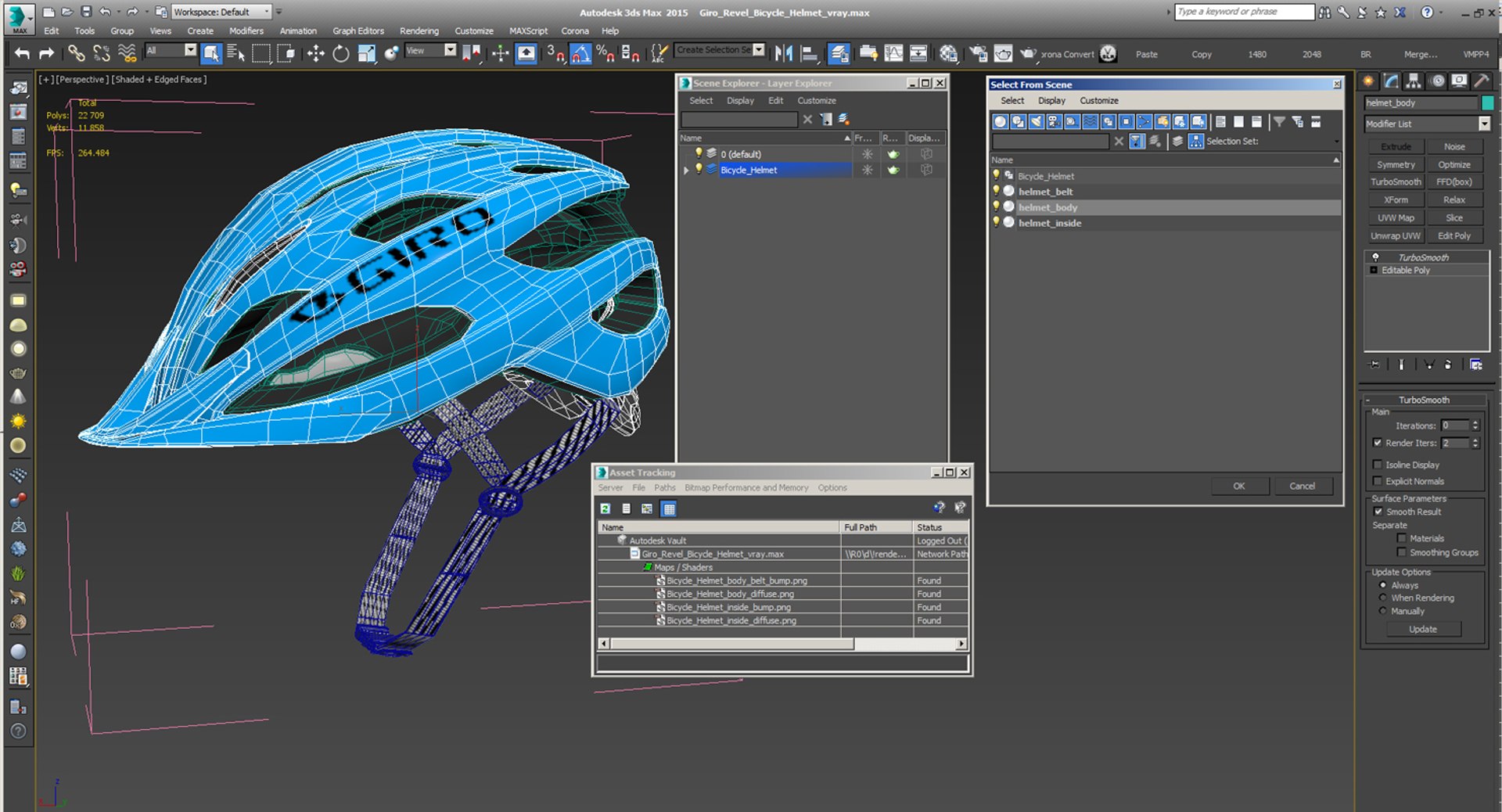Click the helmet_body object color swatch
Screen dimensions: 1502x812
(x=1487, y=102)
